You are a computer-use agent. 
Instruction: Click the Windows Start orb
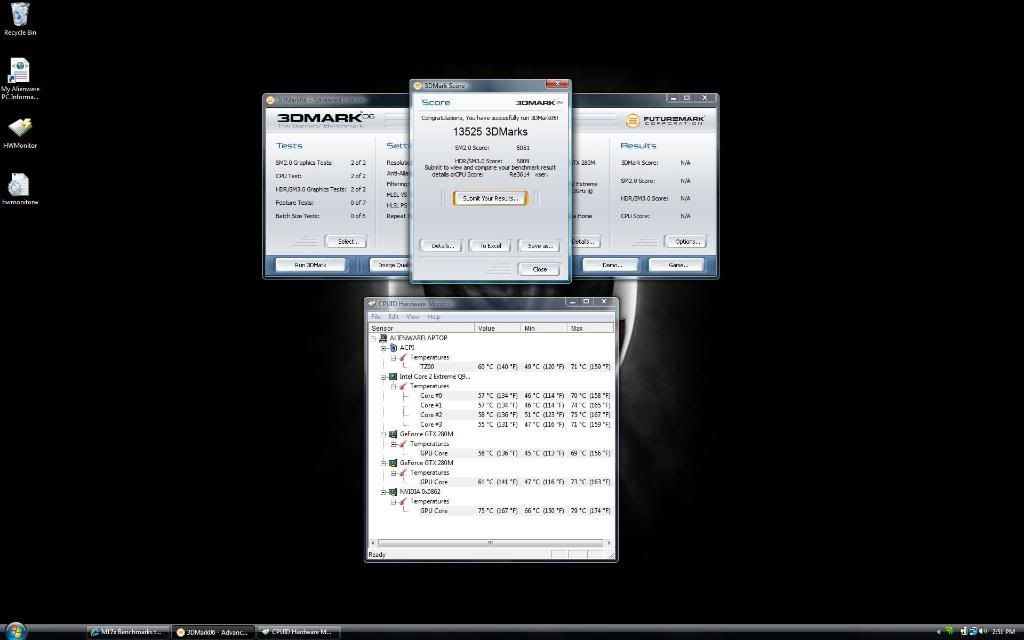point(15,631)
